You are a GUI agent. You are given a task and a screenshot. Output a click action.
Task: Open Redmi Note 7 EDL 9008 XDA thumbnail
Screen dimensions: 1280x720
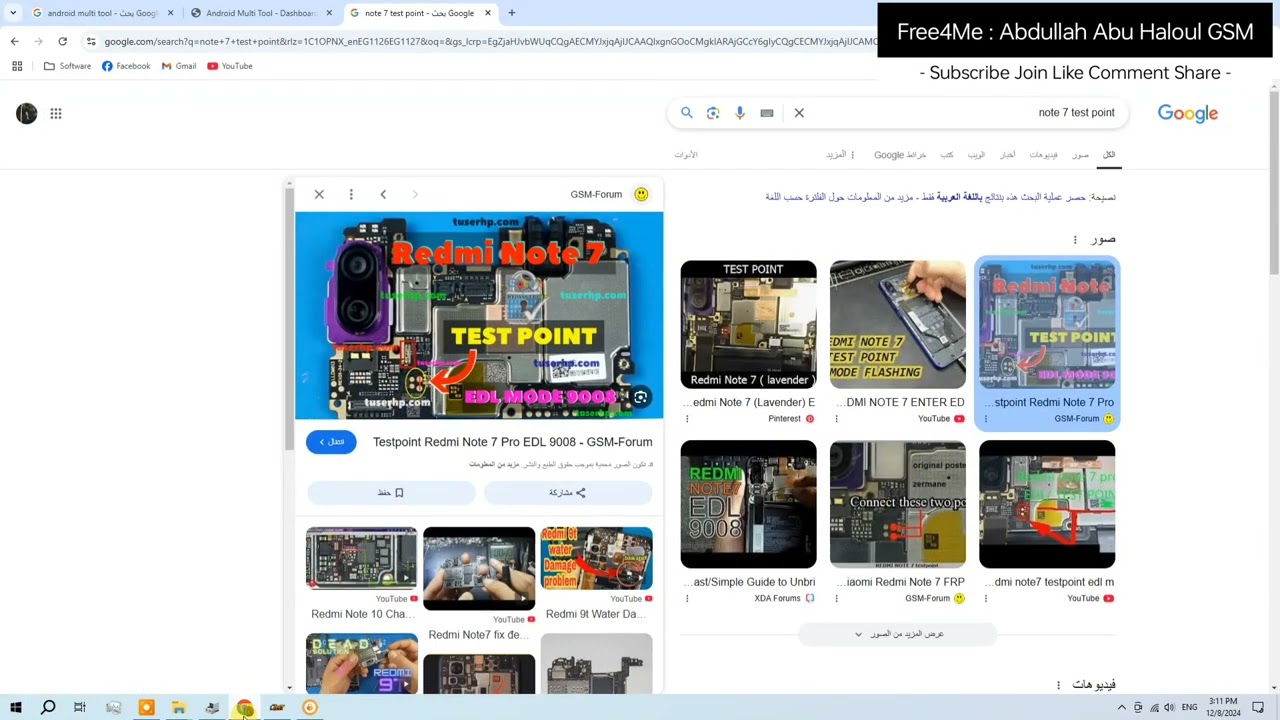click(748, 504)
